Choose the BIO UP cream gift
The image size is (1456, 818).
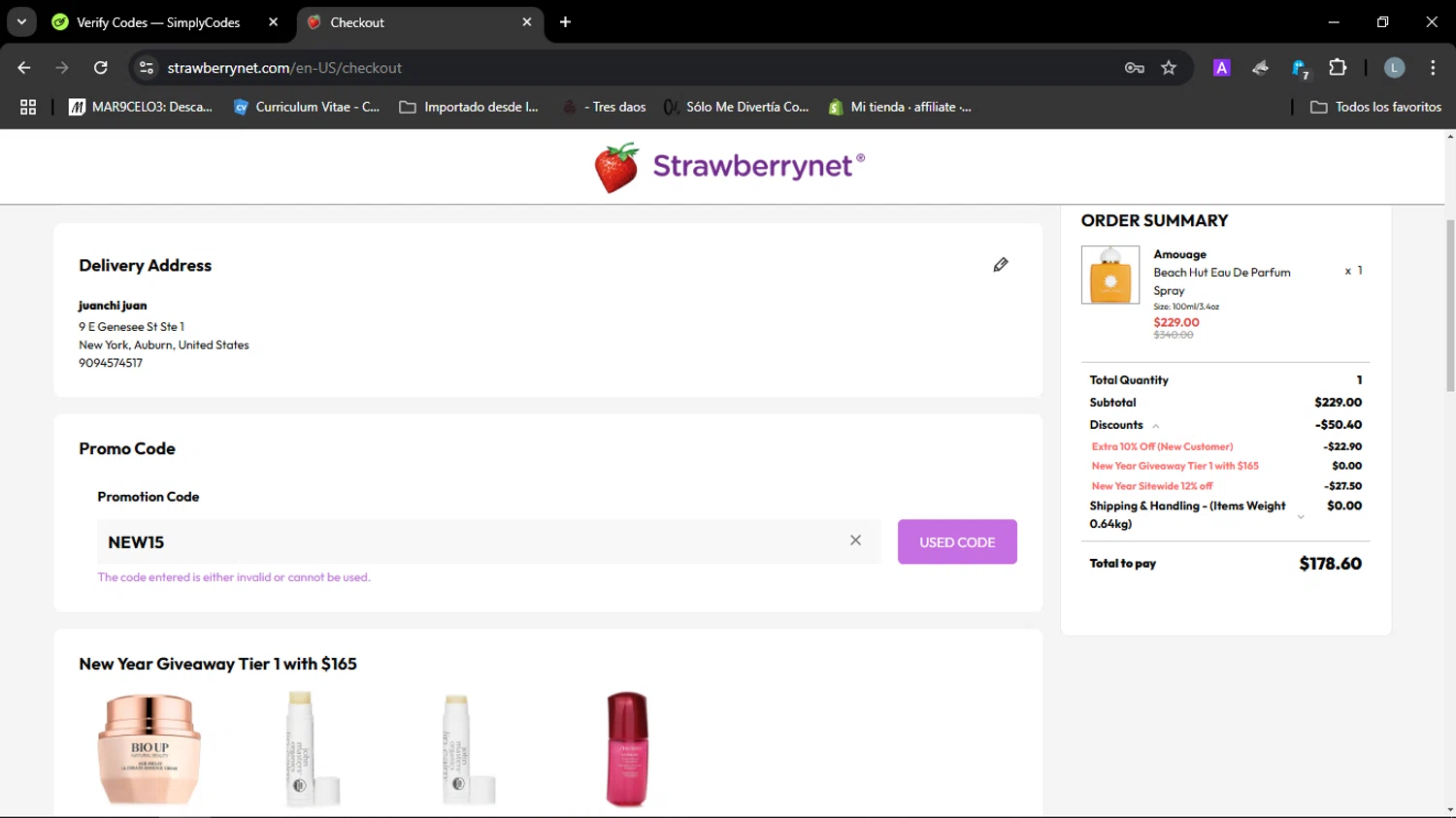pos(149,749)
